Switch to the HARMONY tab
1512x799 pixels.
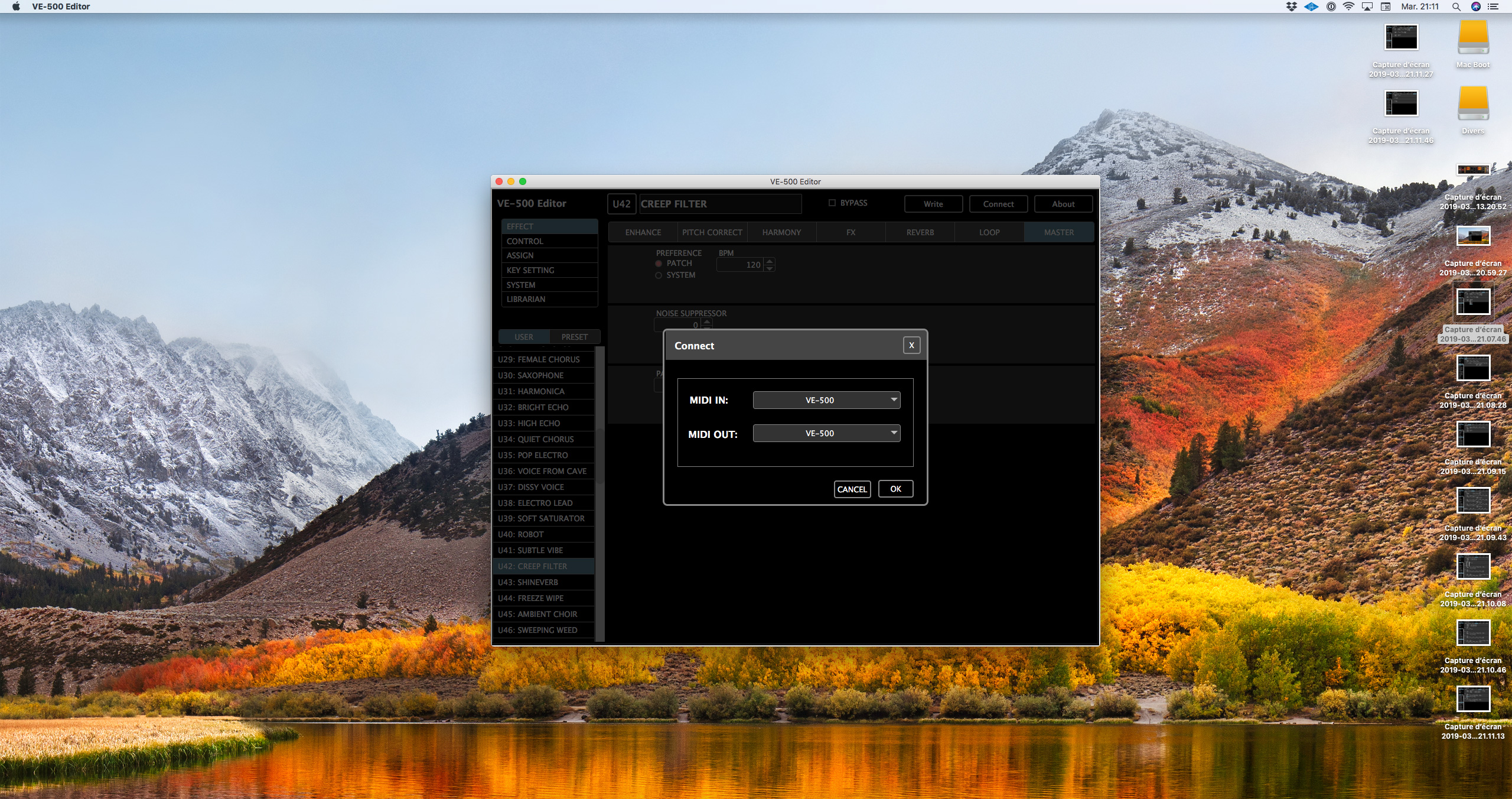pyautogui.click(x=781, y=232)
